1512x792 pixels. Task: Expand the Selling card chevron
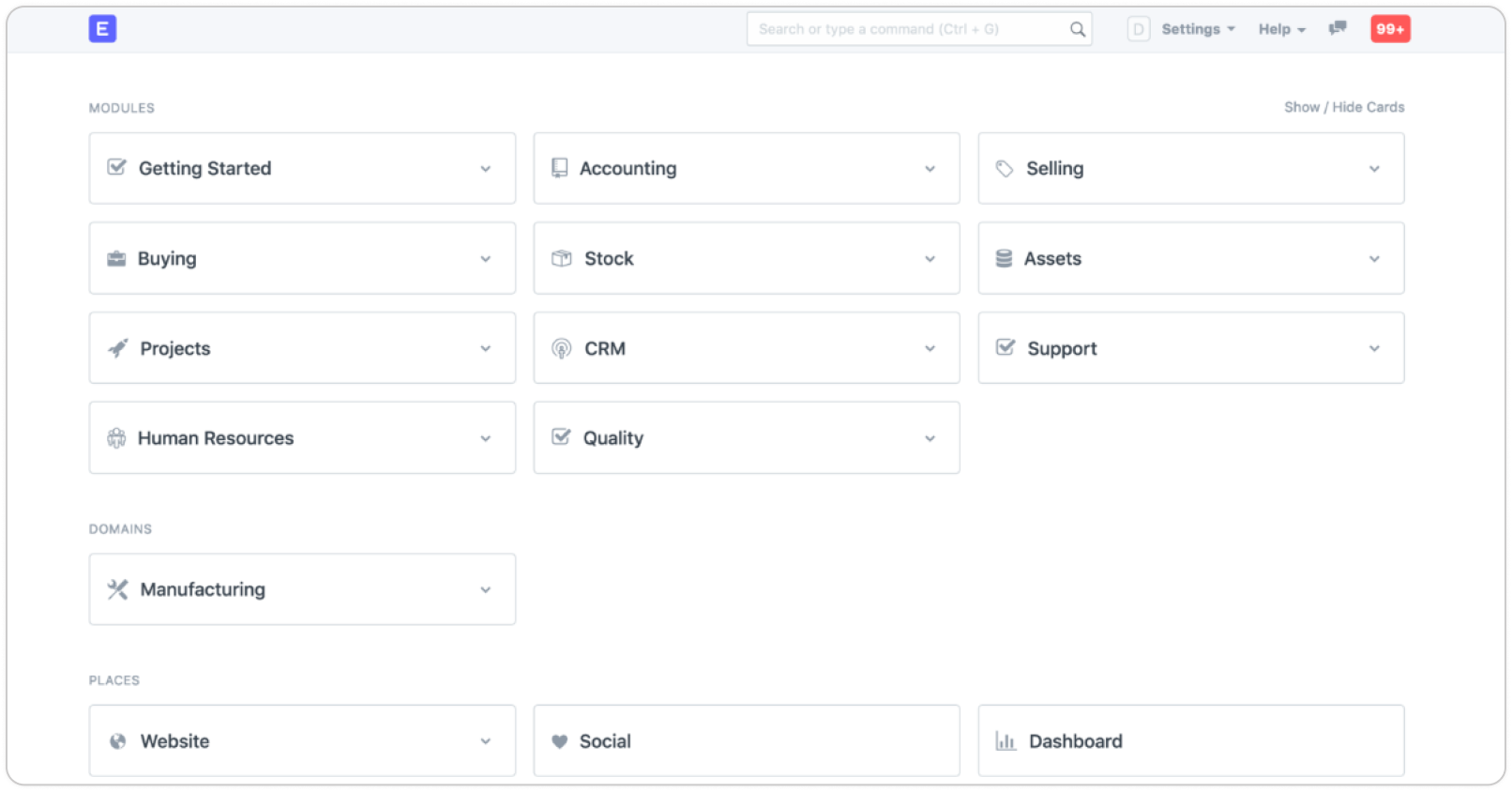pos(1374,169)
